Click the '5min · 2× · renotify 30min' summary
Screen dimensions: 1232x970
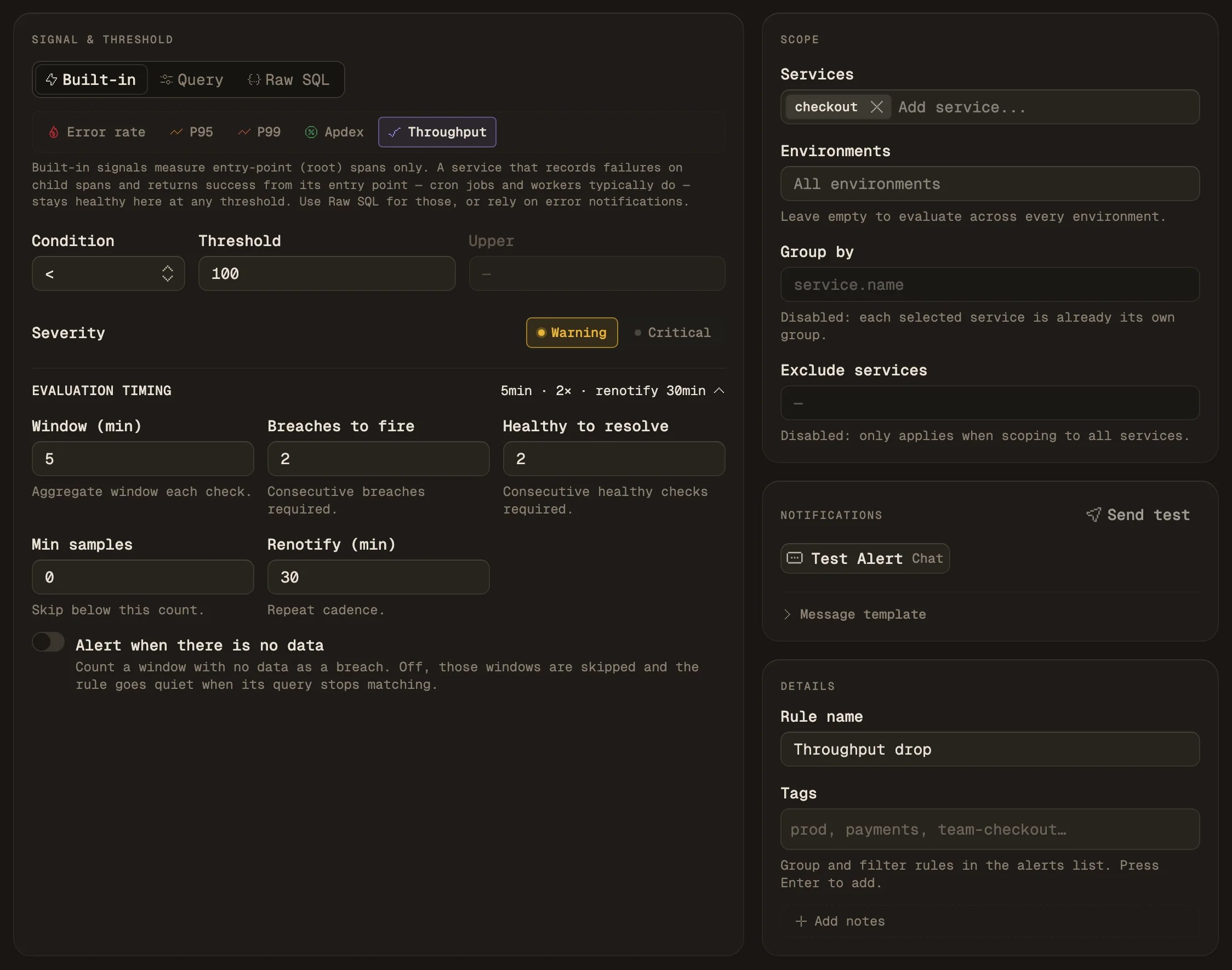[x=603, y=391]
